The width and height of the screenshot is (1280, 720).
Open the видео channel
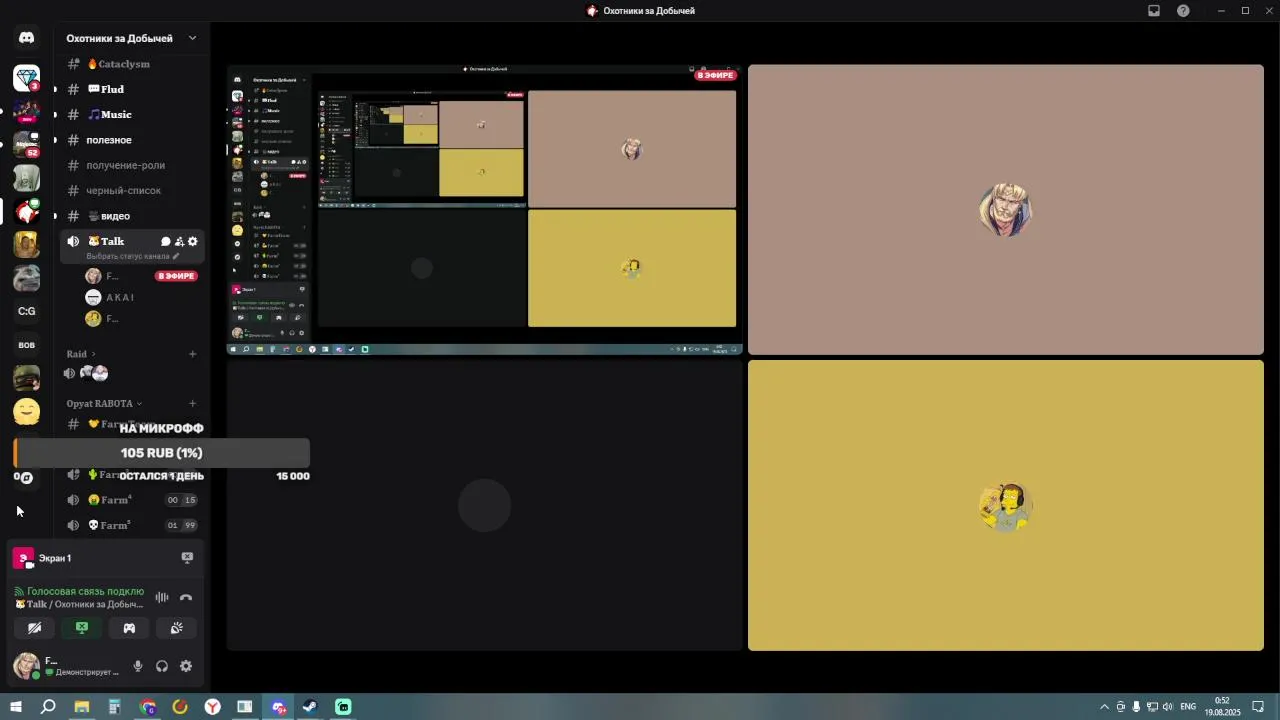[132, 216]
